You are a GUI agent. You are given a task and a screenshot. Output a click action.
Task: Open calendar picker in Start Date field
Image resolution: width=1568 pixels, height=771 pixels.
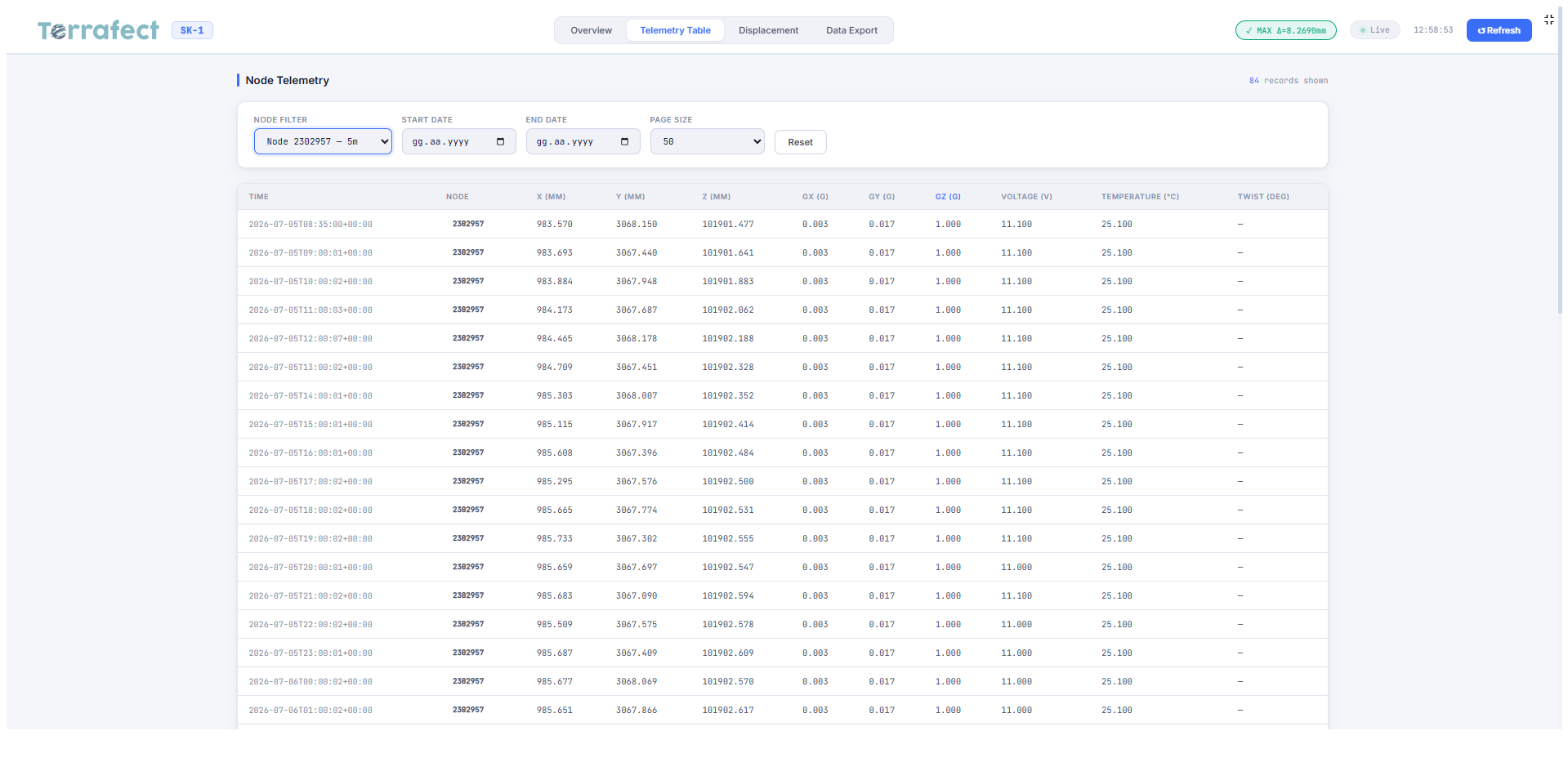501,141
